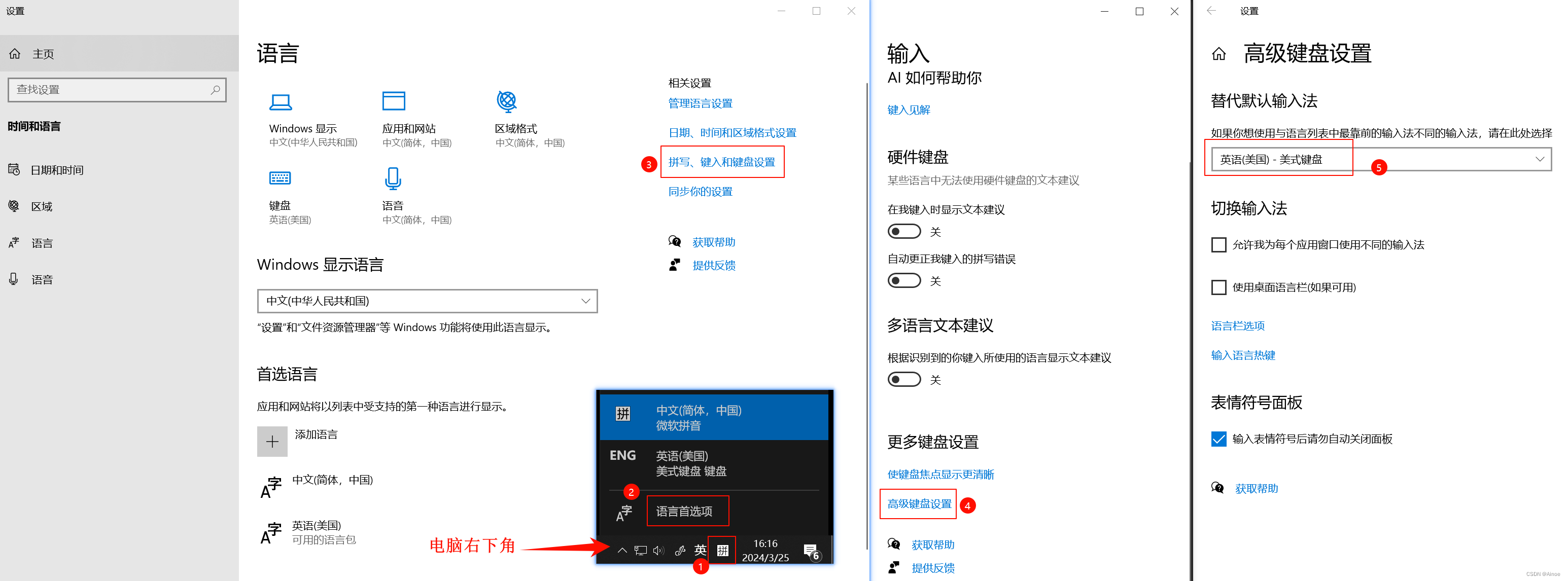Click the 主页 home icon in sidebar
1568x581 pixels.
(15, 54)
